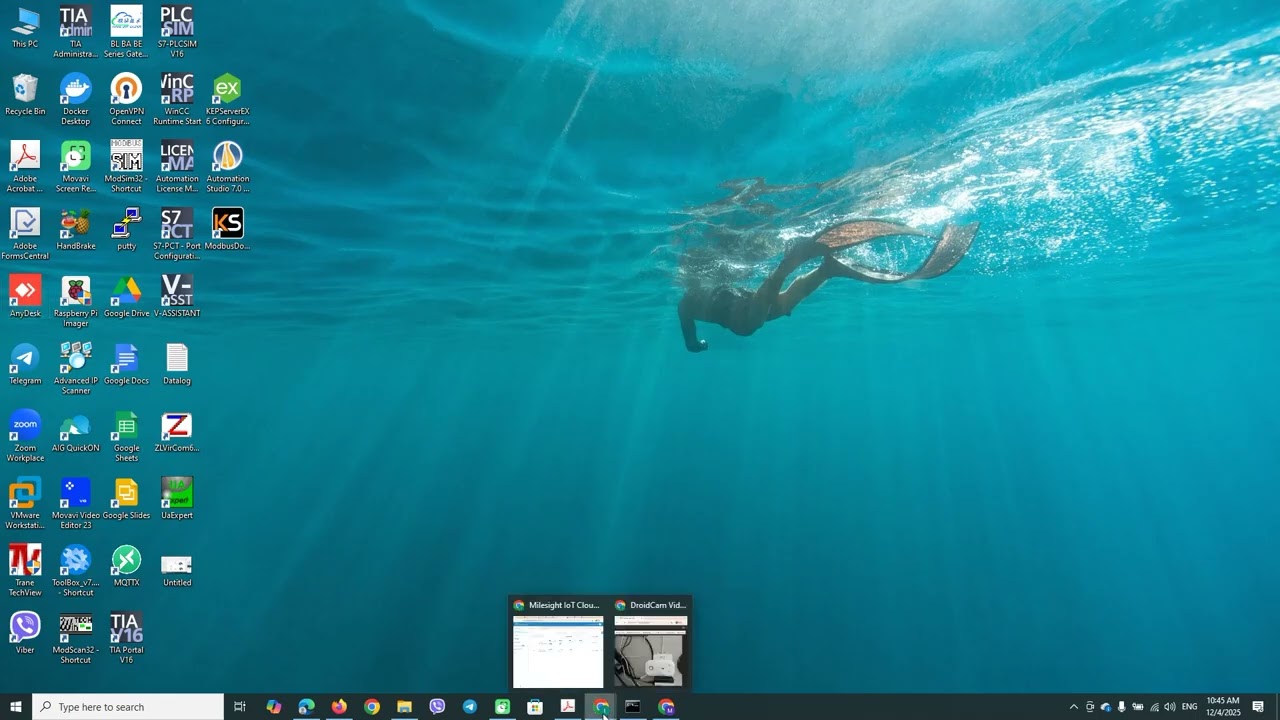Open the Windows Start menu
The image size is (1280, 720).
tap(16, 707)
